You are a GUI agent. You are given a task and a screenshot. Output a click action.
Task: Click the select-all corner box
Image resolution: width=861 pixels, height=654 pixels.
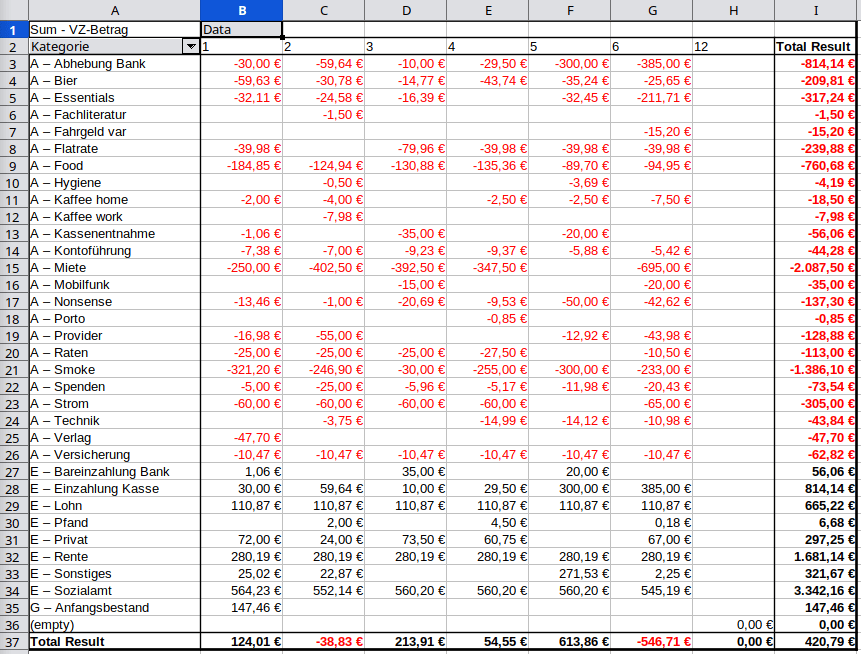click(14, 10)
